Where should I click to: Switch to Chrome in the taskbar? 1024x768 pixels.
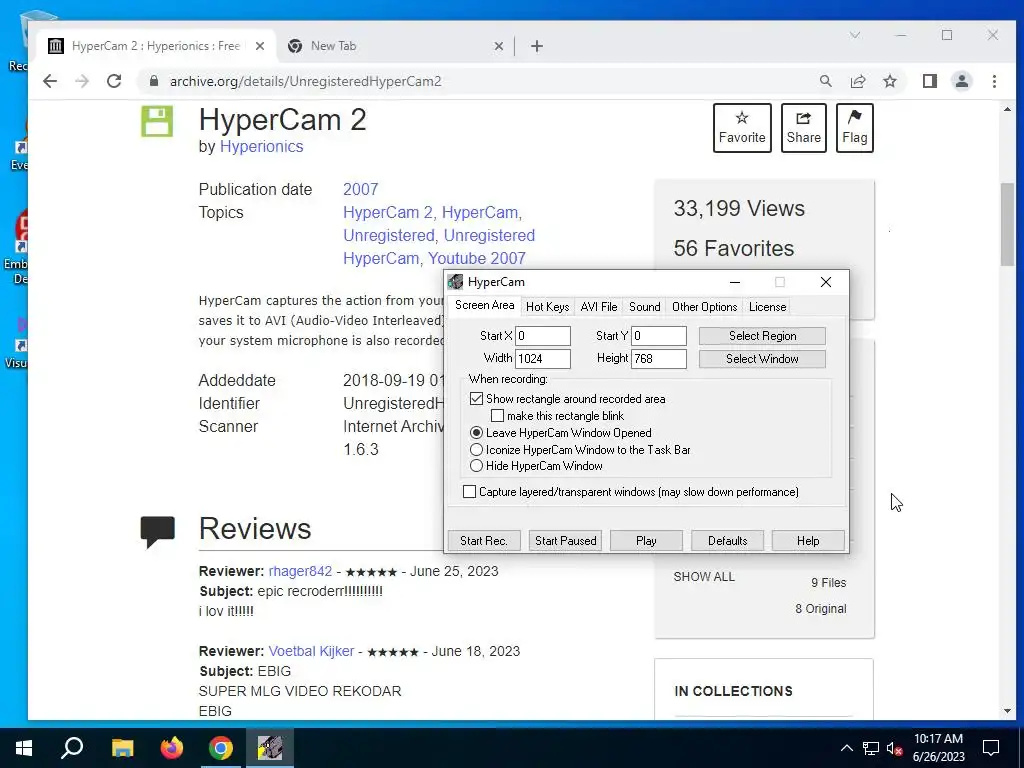click(x=221, y=748)
